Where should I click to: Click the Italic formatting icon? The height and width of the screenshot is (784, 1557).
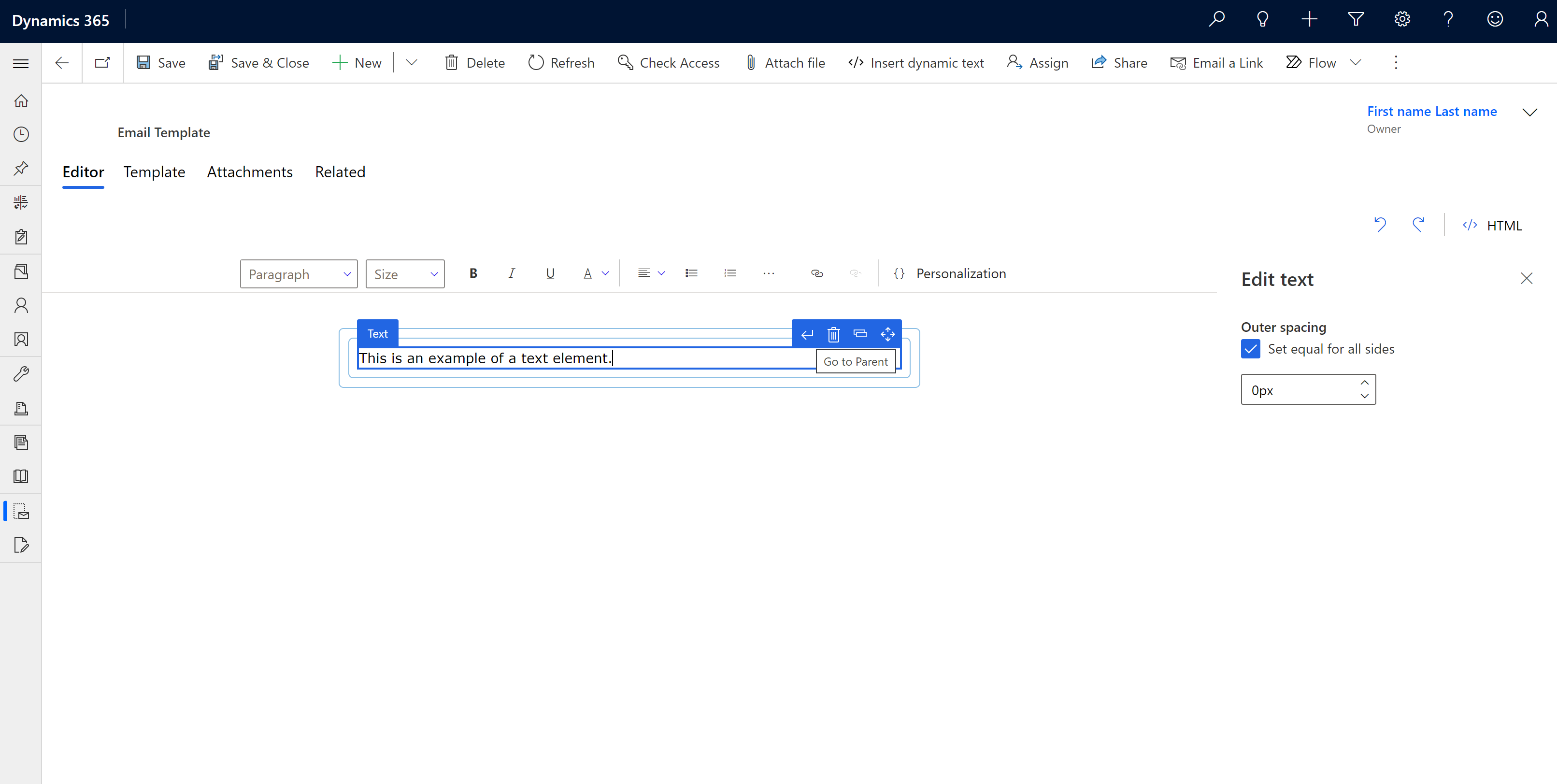(x=511, y=273)
